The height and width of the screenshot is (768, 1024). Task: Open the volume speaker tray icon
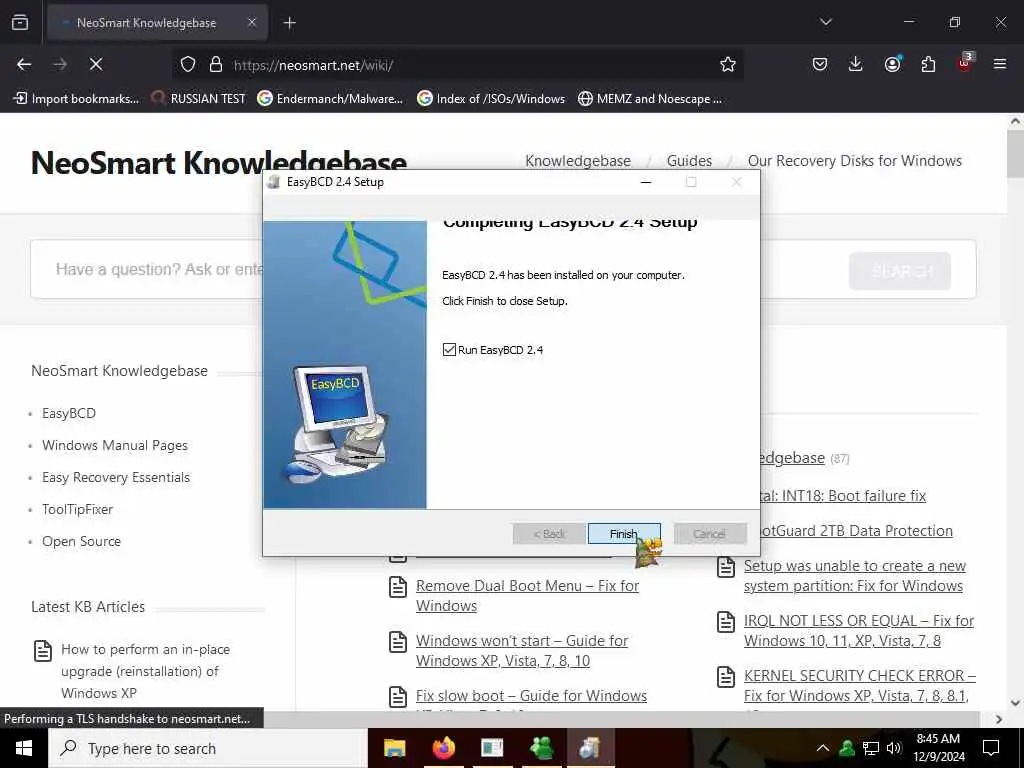pyautogui.click(x=894, y=748)
